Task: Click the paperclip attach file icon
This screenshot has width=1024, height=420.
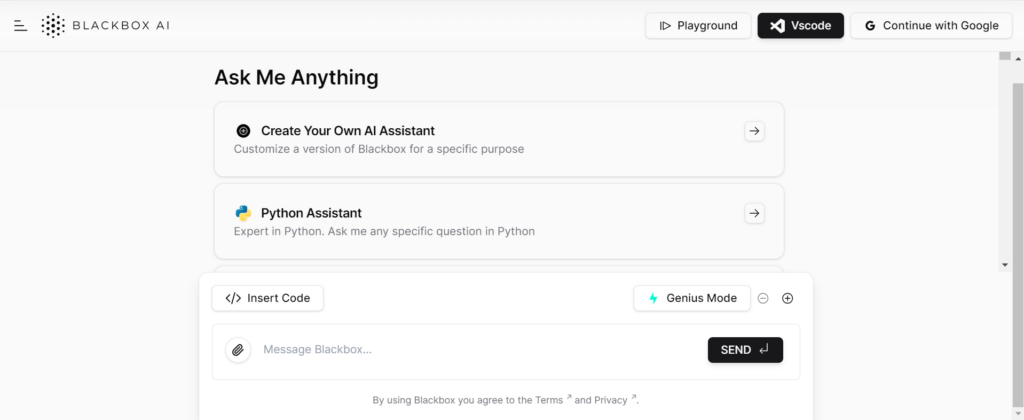Action: (x=238, y=350)
